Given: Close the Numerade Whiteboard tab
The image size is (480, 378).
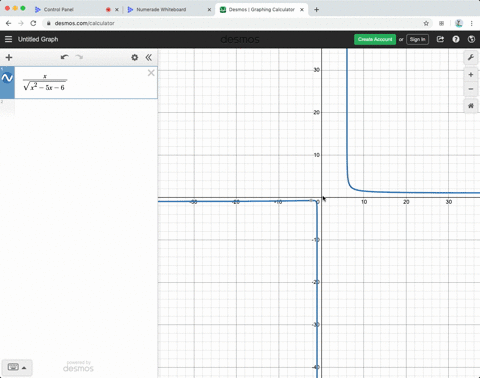Looking at the screenshot, I should tap(209, 10).
